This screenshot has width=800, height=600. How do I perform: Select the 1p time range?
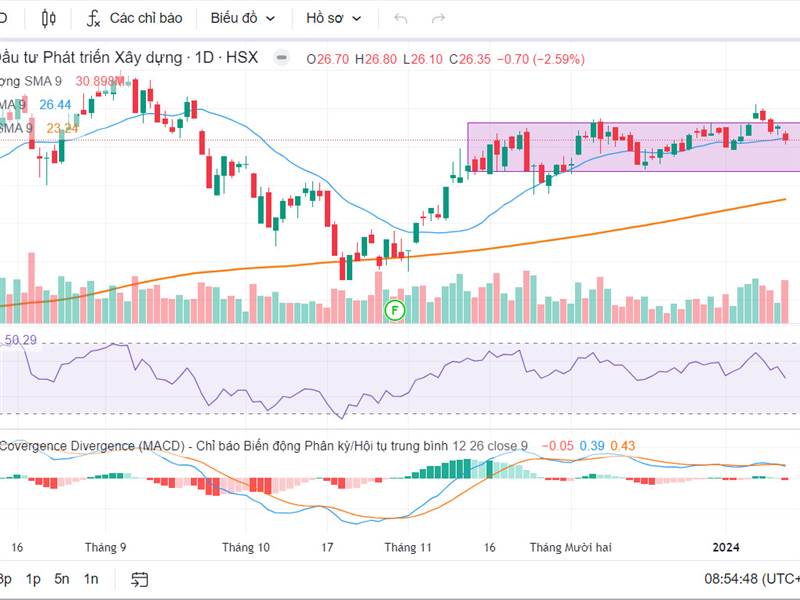coord(33,579)
